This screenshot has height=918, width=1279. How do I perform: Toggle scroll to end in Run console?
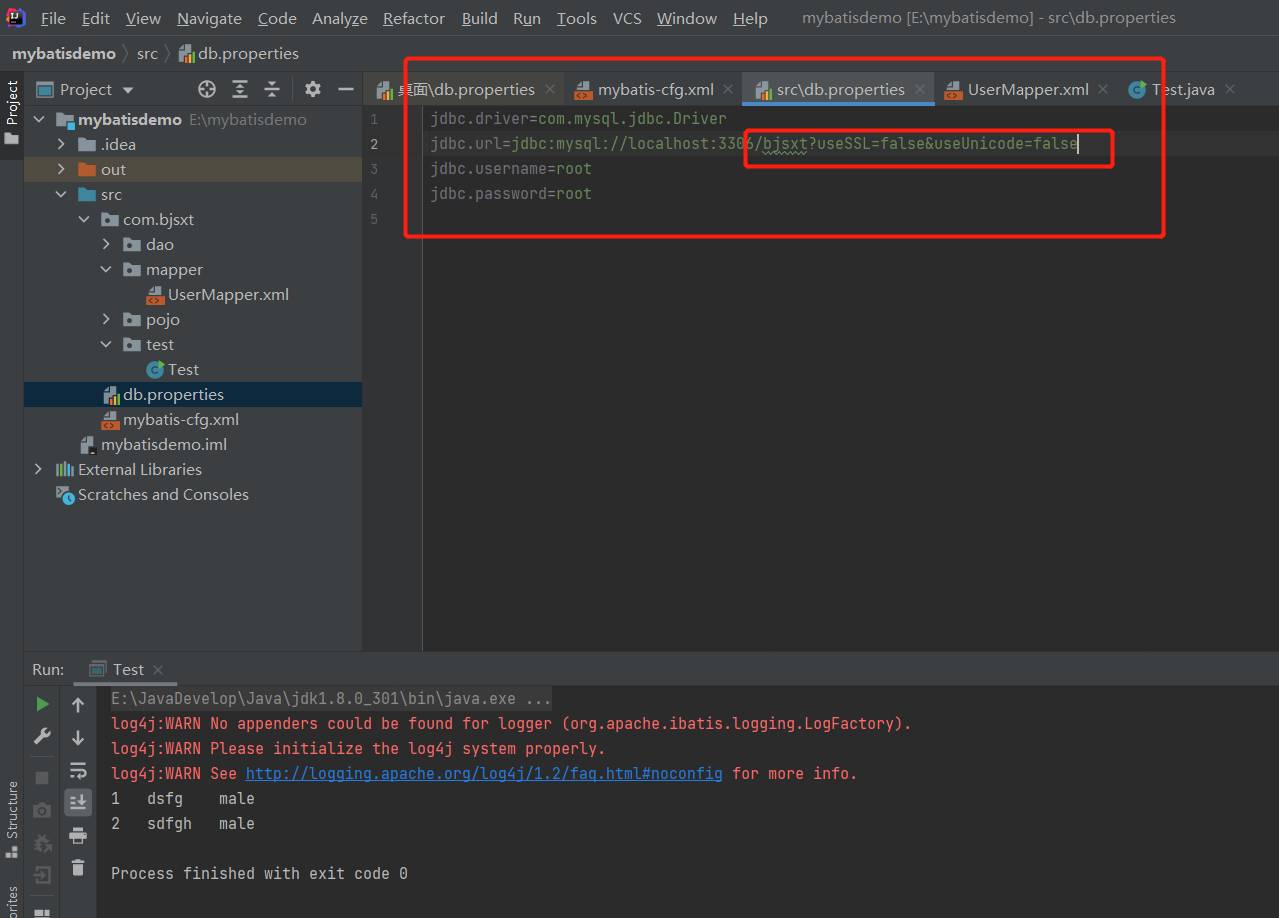click(78, 802)
